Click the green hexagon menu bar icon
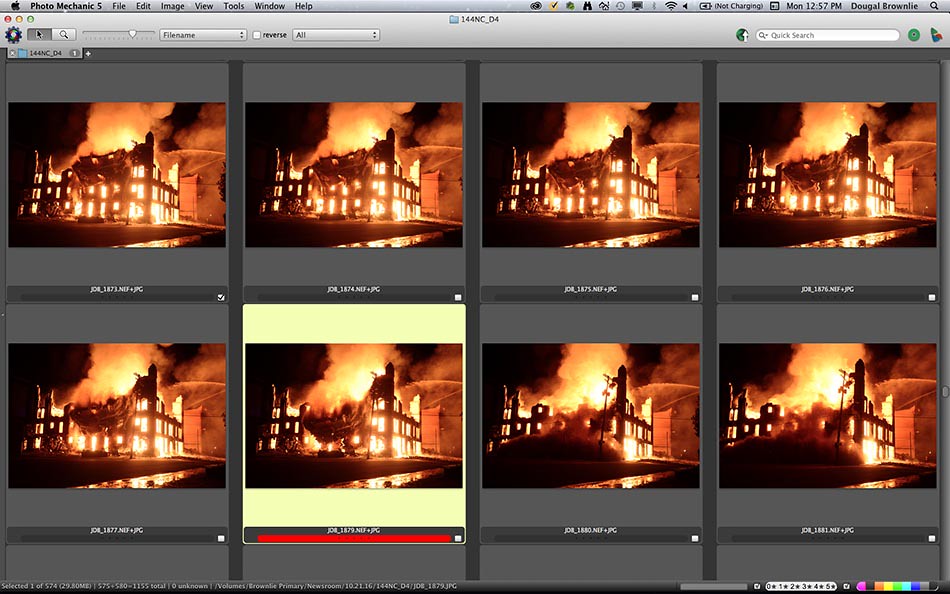Viewport: 950px width, 594px height. click(571, 6)
